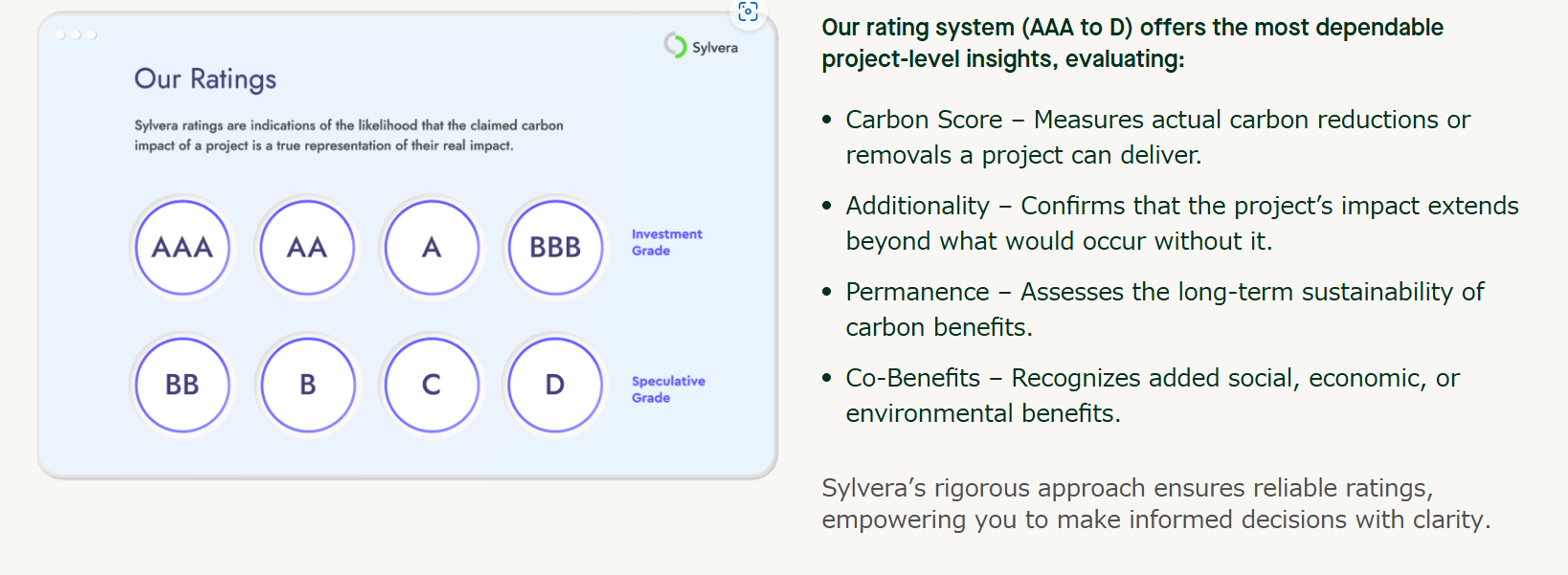This screenshot has width=1568, height=575.
Task: Click the BB rating circle
Action: [x=182, y=384]
